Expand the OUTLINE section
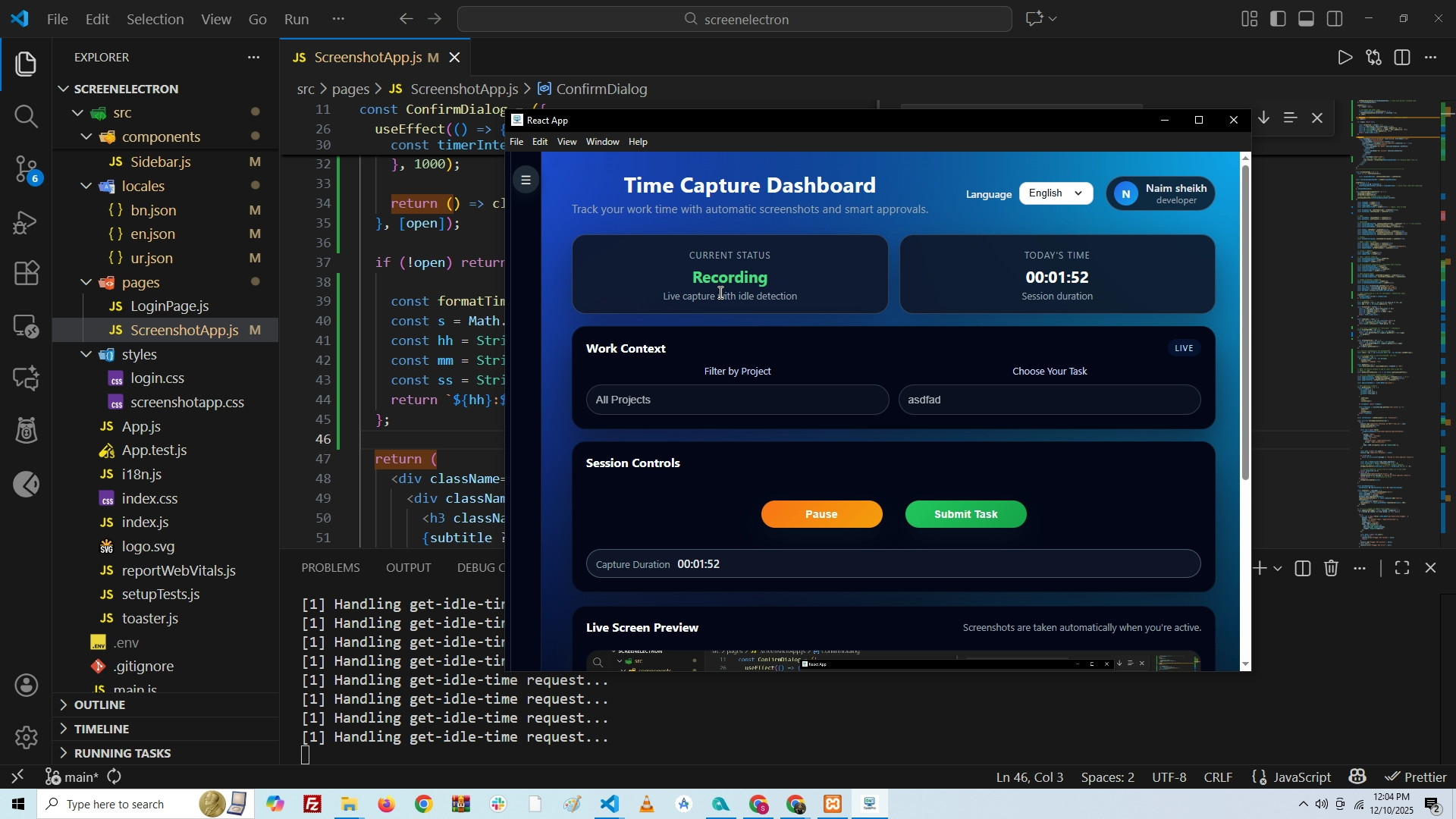The width and height of the screenshot is (1456, 819). [99, 705]
